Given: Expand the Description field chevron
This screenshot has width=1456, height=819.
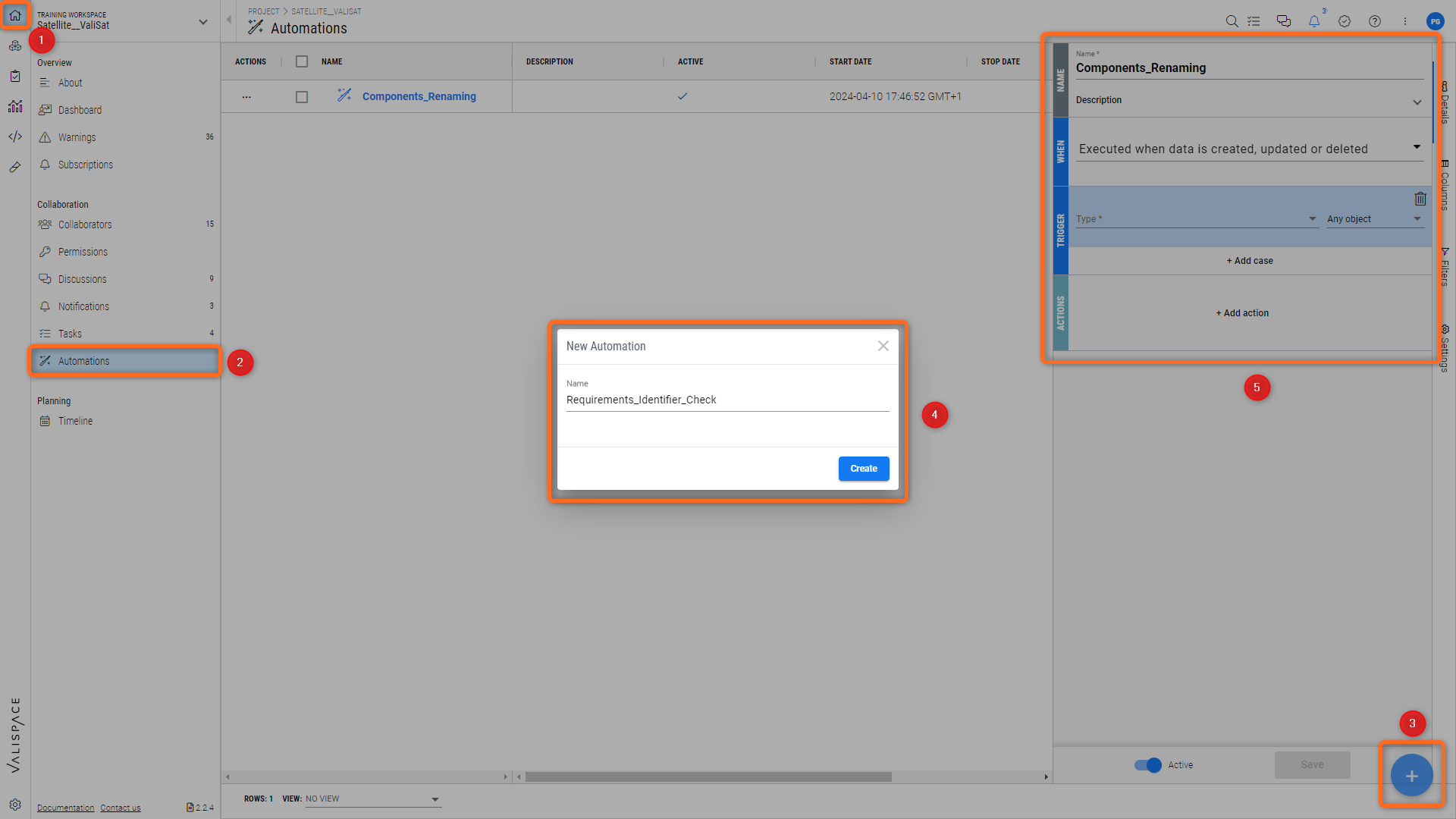Looking at the screenshot, I should (x=1417, y=102).
